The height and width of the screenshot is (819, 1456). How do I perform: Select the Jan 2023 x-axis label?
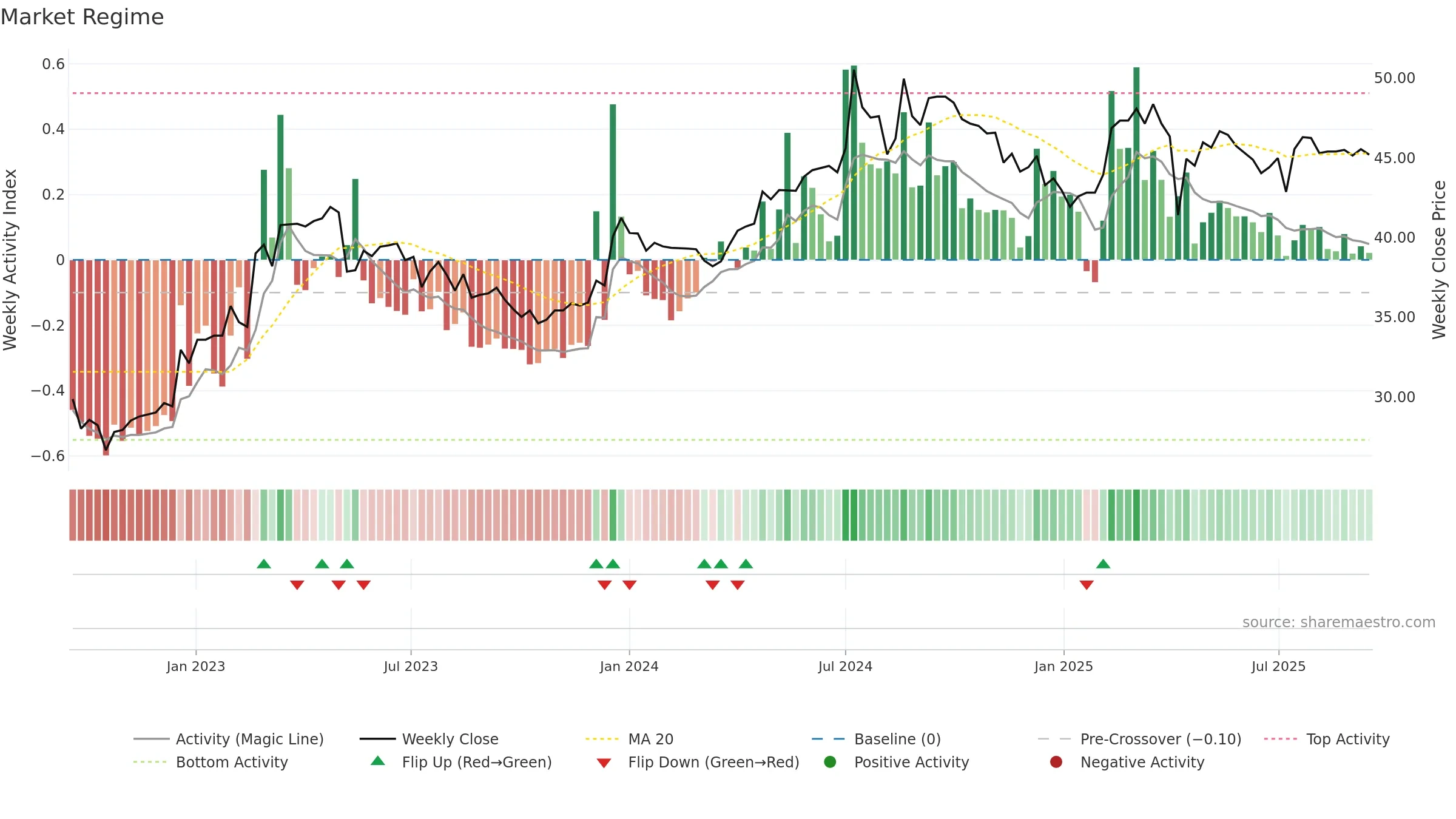tap(196, 666)
